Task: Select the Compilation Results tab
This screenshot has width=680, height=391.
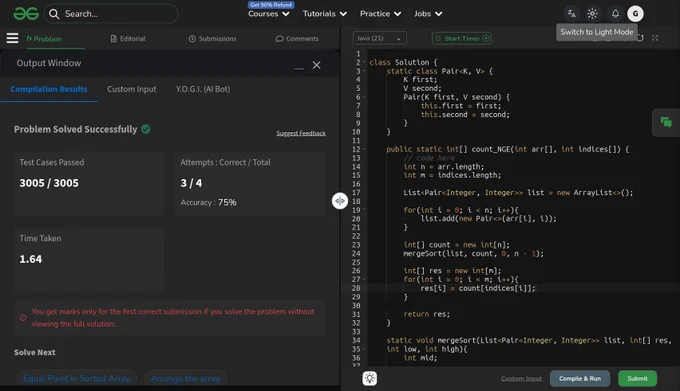Action: click(49, 89)
